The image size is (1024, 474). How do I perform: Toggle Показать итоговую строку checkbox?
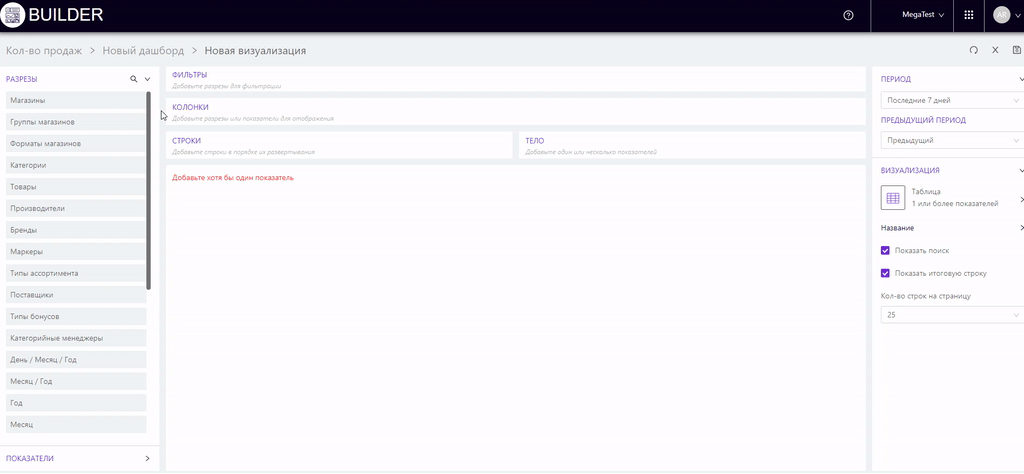[885, 273]
